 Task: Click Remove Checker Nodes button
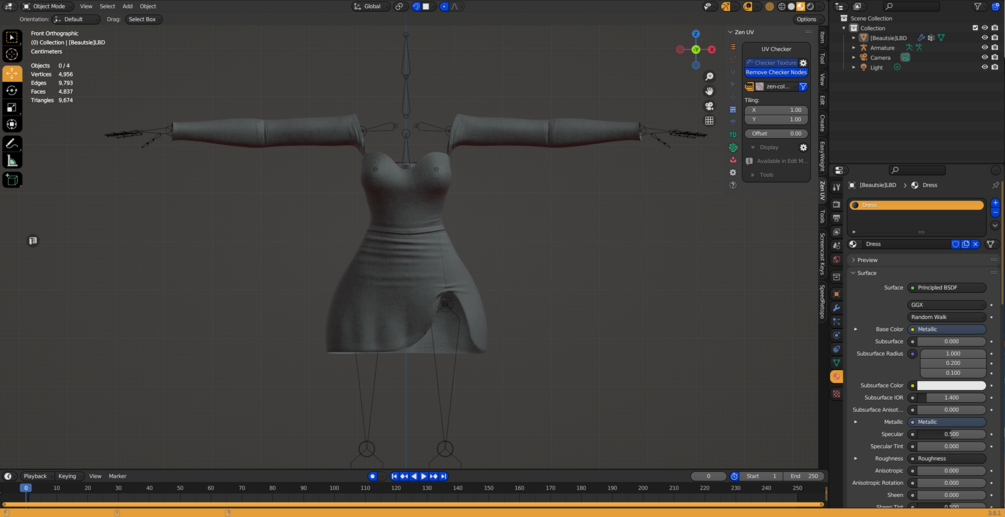[x=776, y=72]
